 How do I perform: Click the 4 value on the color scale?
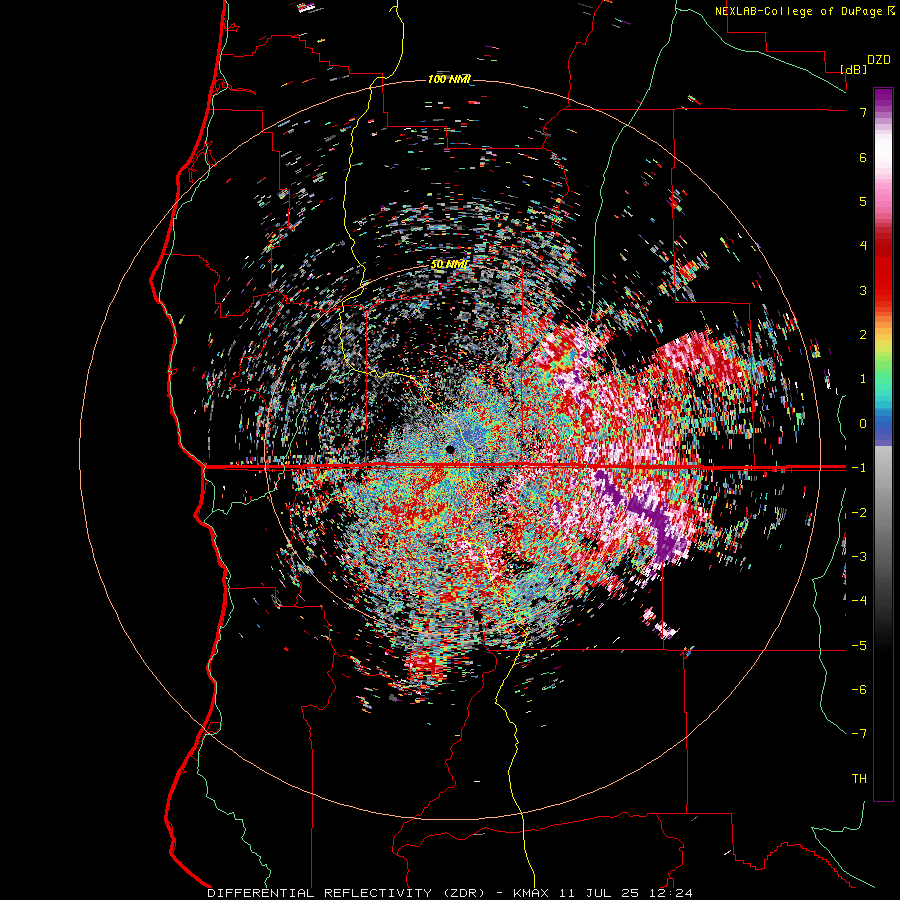[x=863, y=245]
